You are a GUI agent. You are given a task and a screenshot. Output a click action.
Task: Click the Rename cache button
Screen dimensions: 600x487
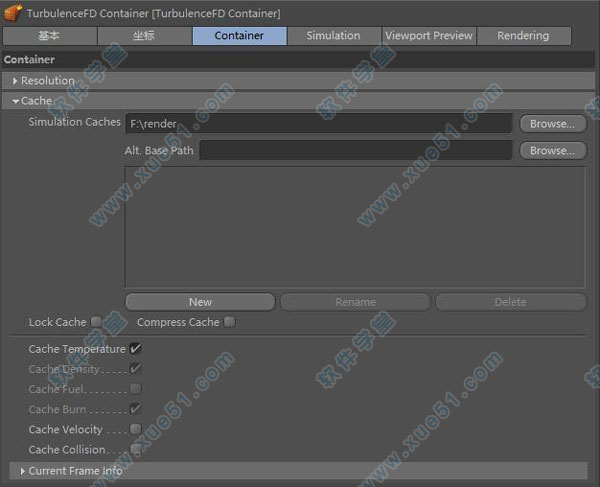click(x=355, y=302)
